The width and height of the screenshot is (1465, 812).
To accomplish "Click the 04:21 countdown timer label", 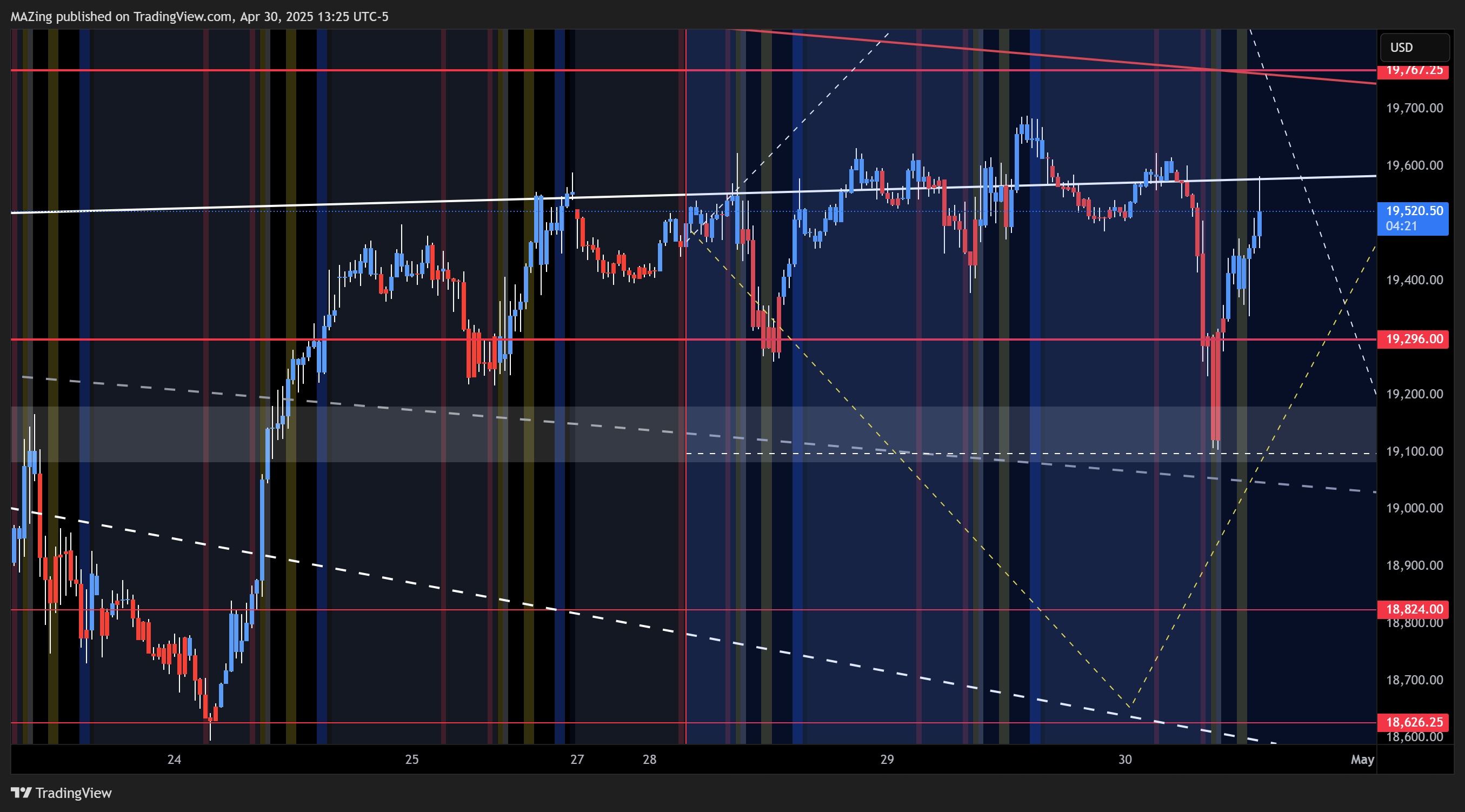I will [1402, 227].
